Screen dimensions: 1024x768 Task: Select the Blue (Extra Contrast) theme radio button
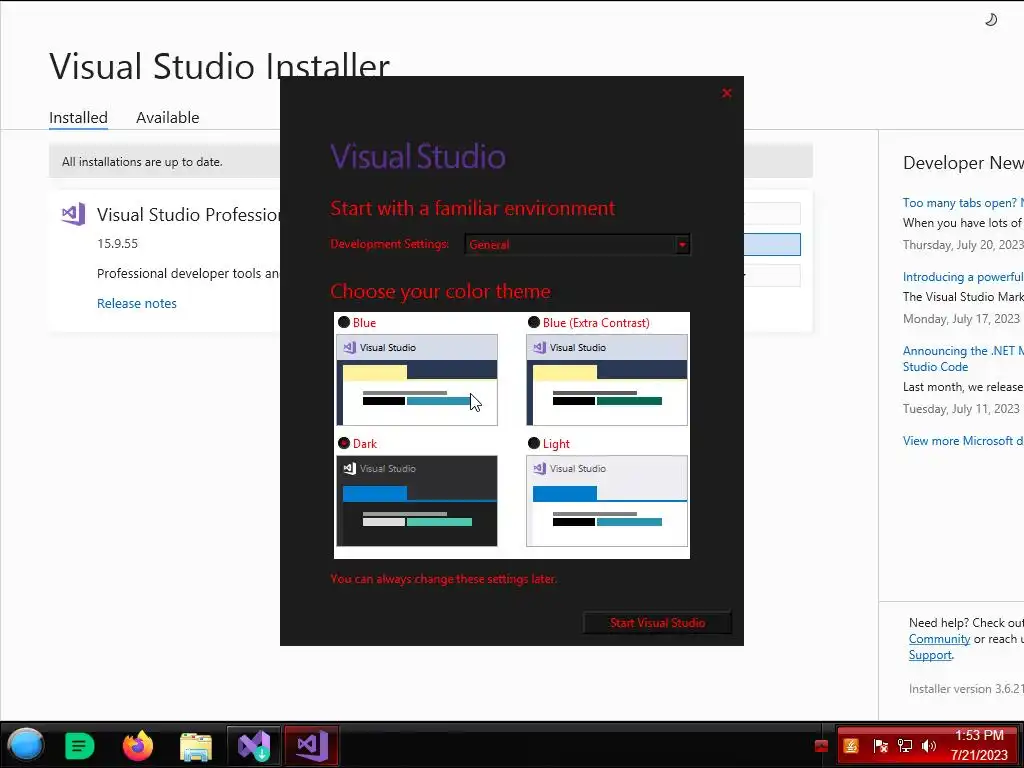tap(534, 322)
